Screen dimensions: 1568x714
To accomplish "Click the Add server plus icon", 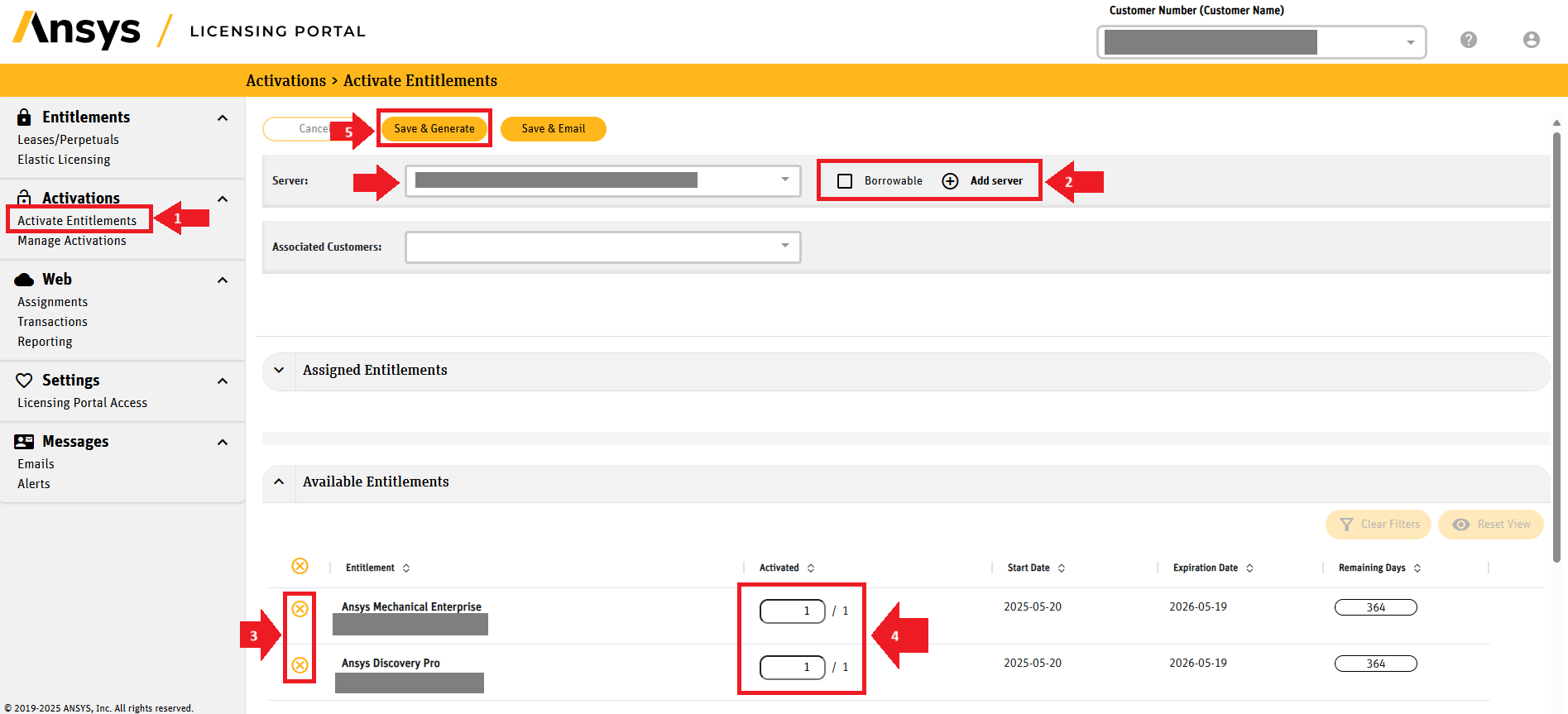I will 951,181.
